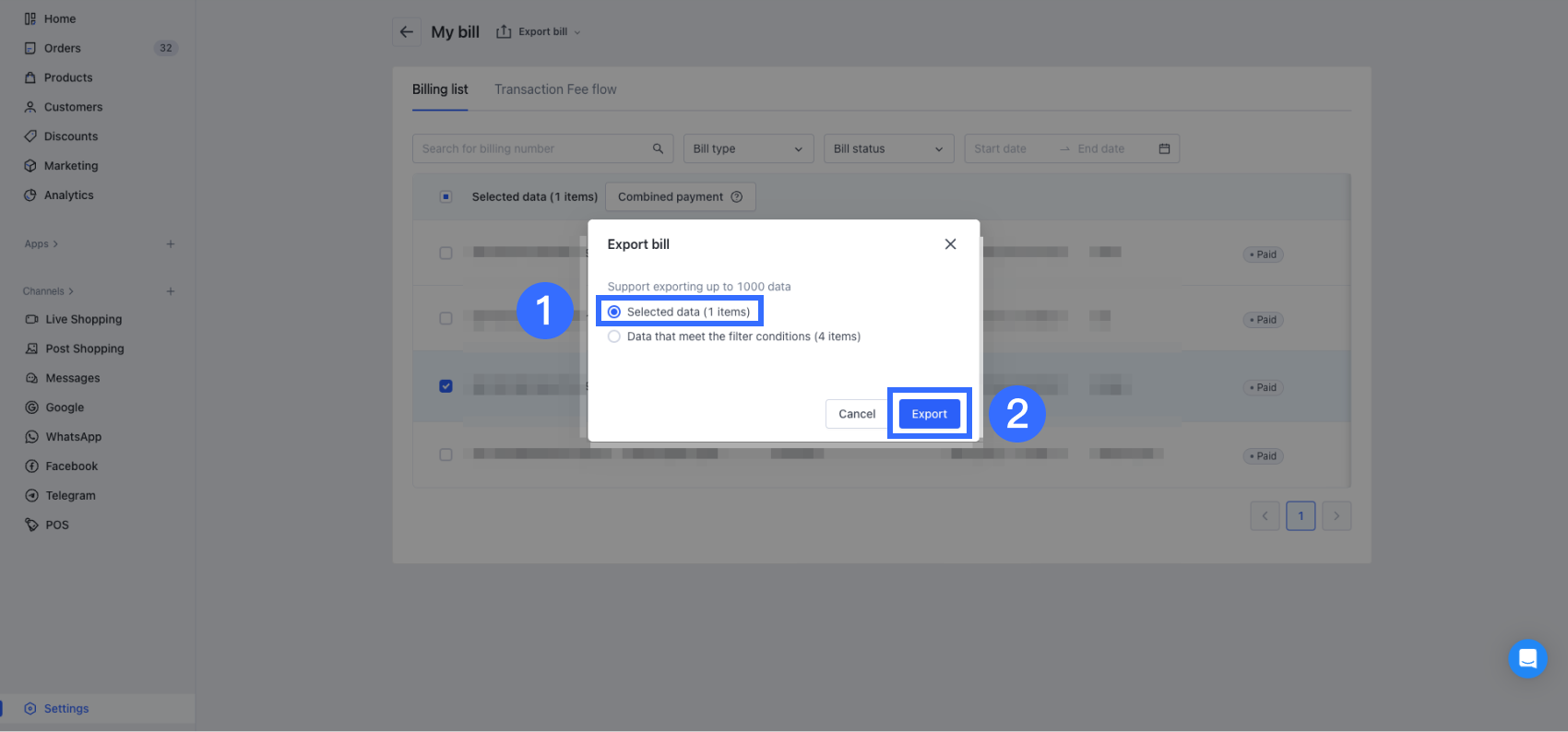Click the Combined payment button
Screen dimensions: 1568x732
(681, 196)
